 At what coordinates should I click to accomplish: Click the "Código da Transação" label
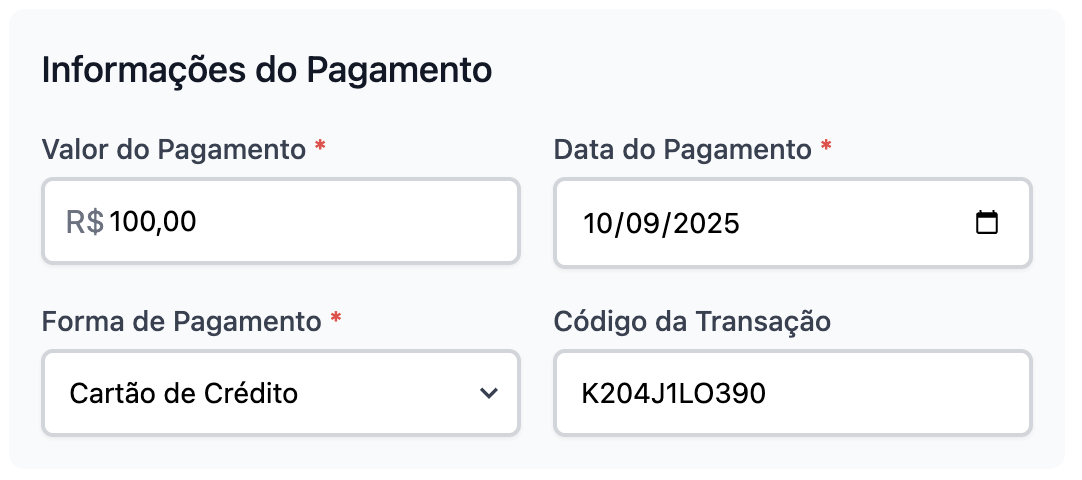tap(692, 322)
